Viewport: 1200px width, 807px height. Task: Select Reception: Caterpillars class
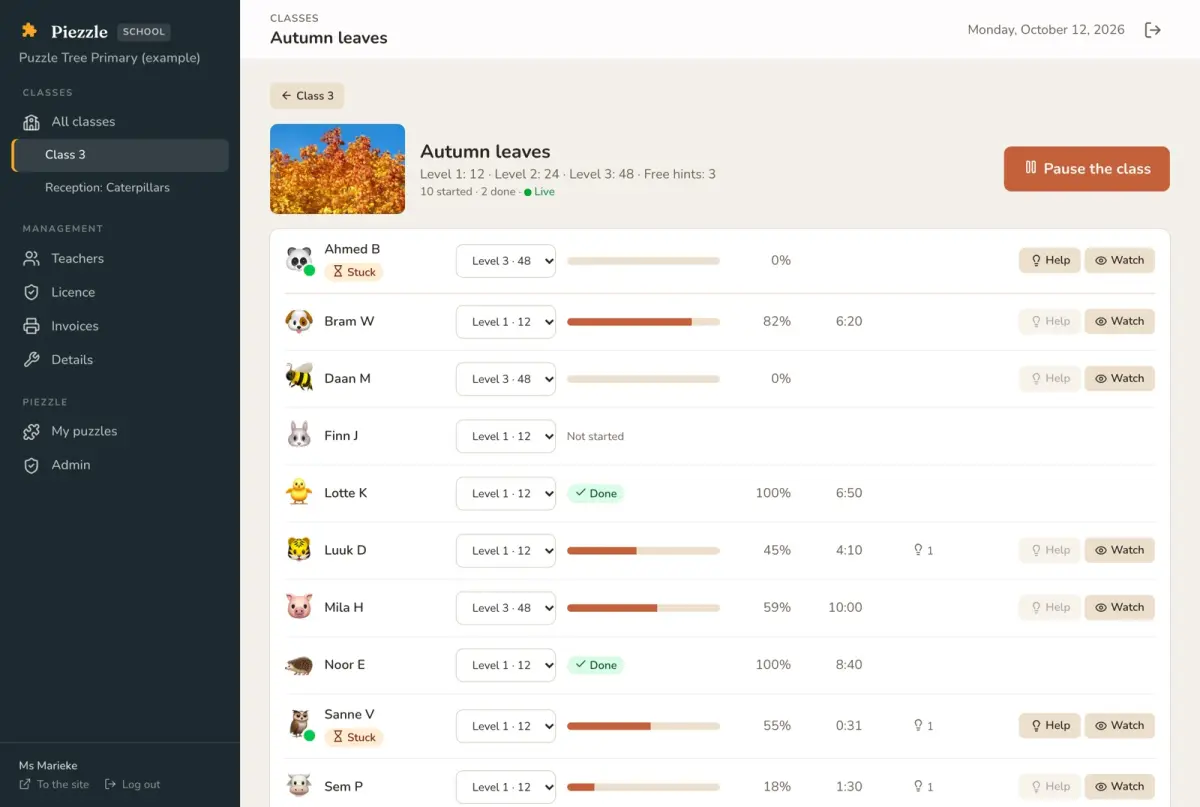coord(120,187)
